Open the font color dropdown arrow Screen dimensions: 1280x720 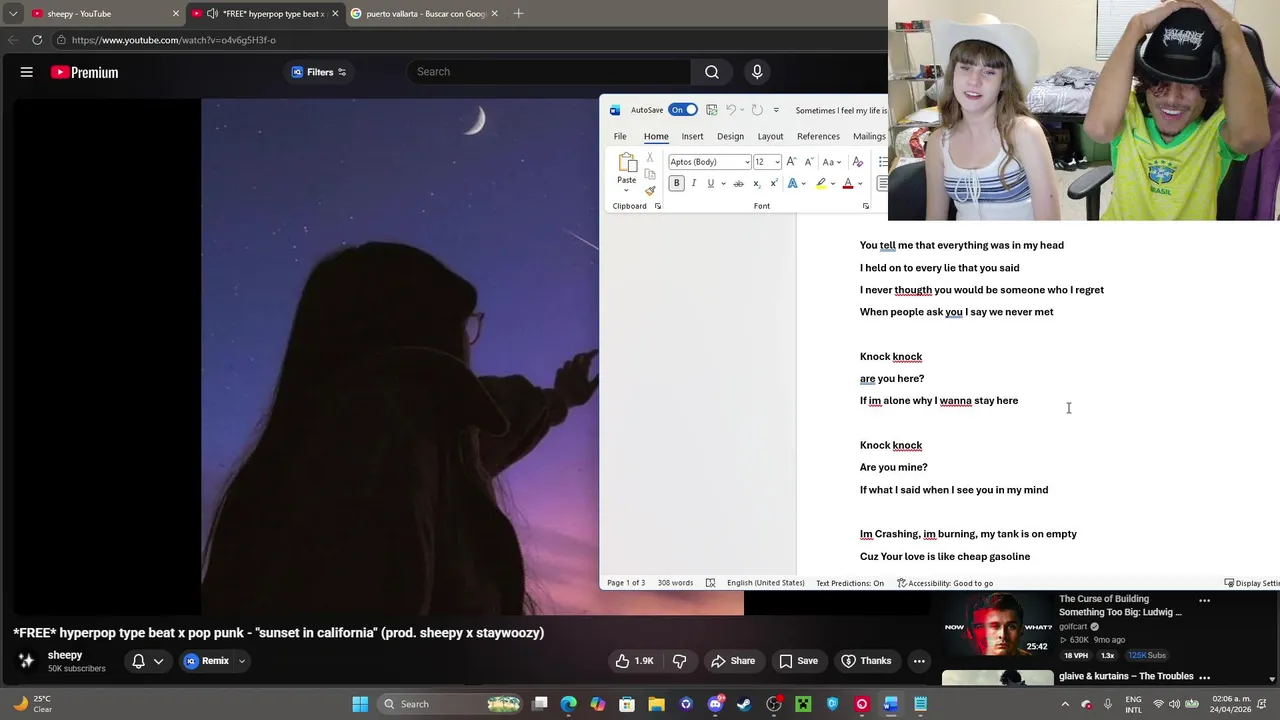coord(860,184)
